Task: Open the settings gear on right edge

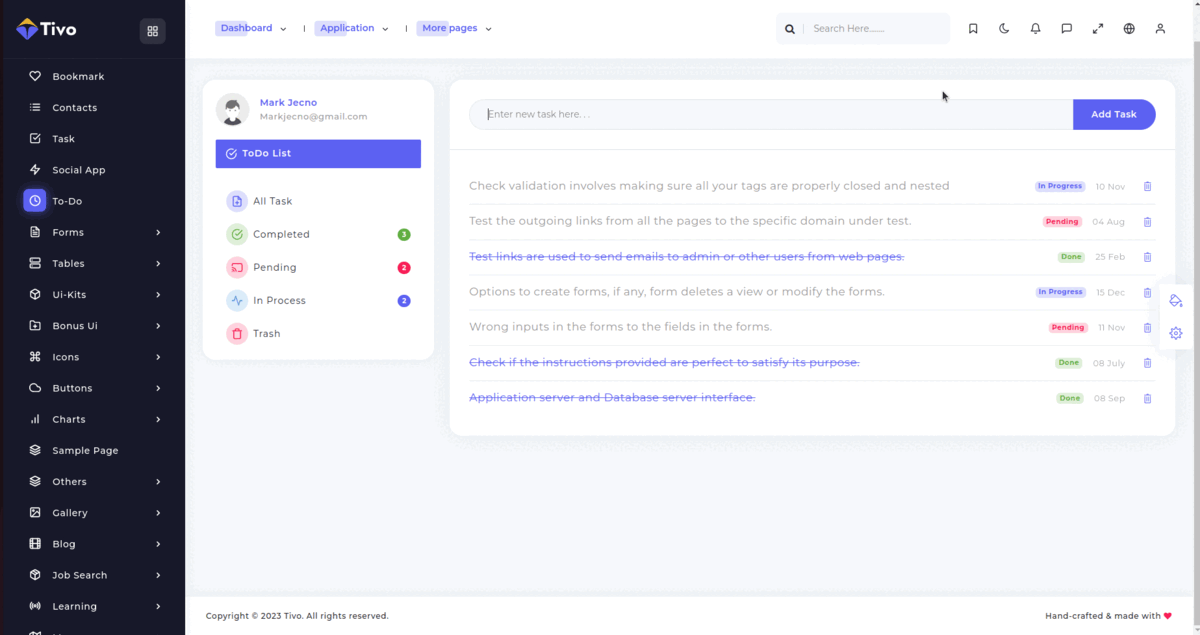Action: [x=1176, y=333]
